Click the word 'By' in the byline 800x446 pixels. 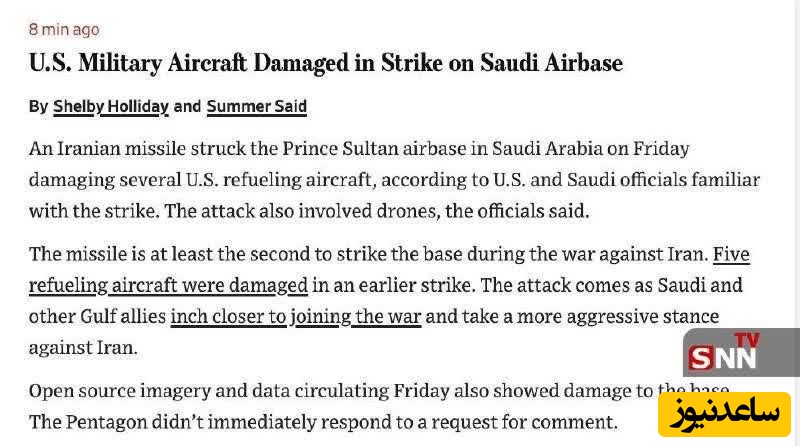click(x=38, y=107)
